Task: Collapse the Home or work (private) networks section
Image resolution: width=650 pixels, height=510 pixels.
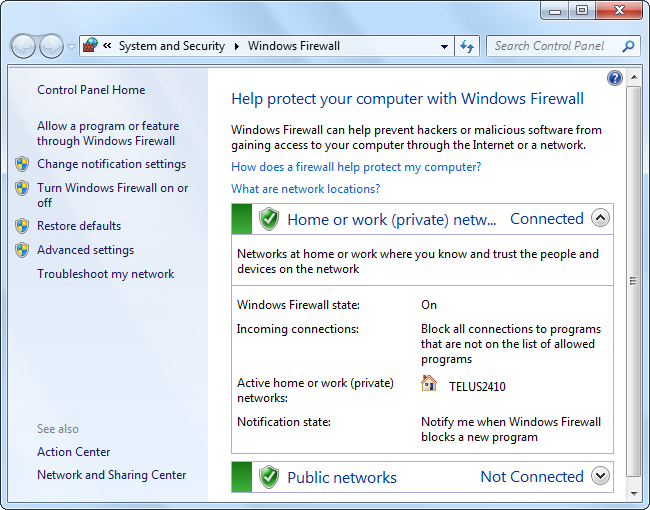Action: click(600, 218)
